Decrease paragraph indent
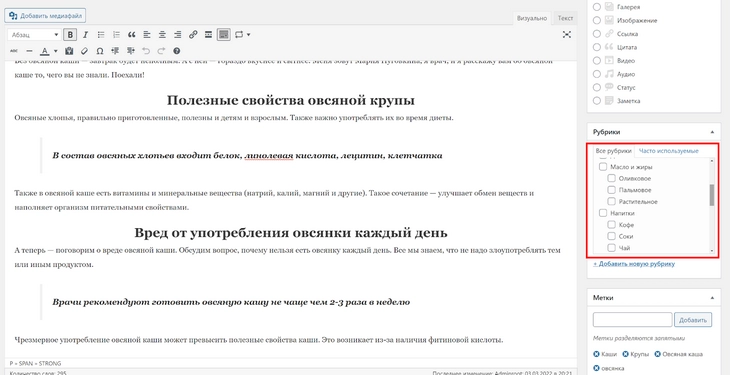 coord(115,51)
